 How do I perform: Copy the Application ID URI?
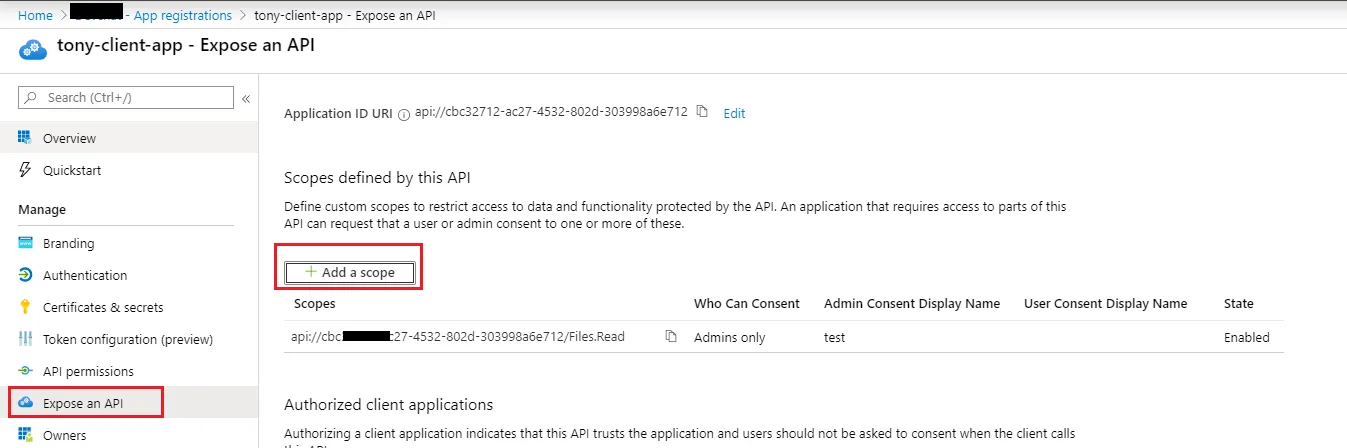point(702,111)
